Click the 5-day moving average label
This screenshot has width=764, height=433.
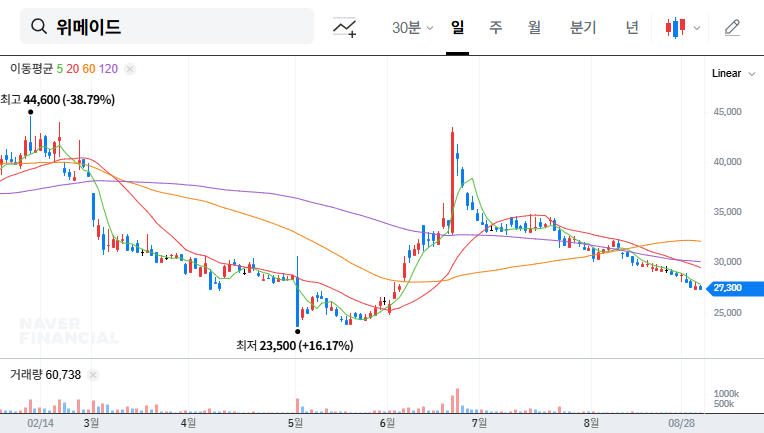tap(59, 69)
